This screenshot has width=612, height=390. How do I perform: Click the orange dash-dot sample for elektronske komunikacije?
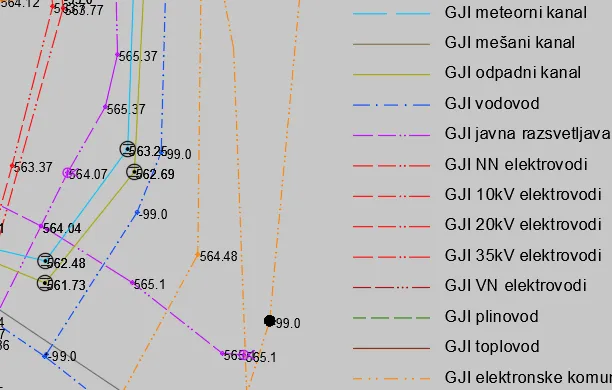[x=391, y=379]
